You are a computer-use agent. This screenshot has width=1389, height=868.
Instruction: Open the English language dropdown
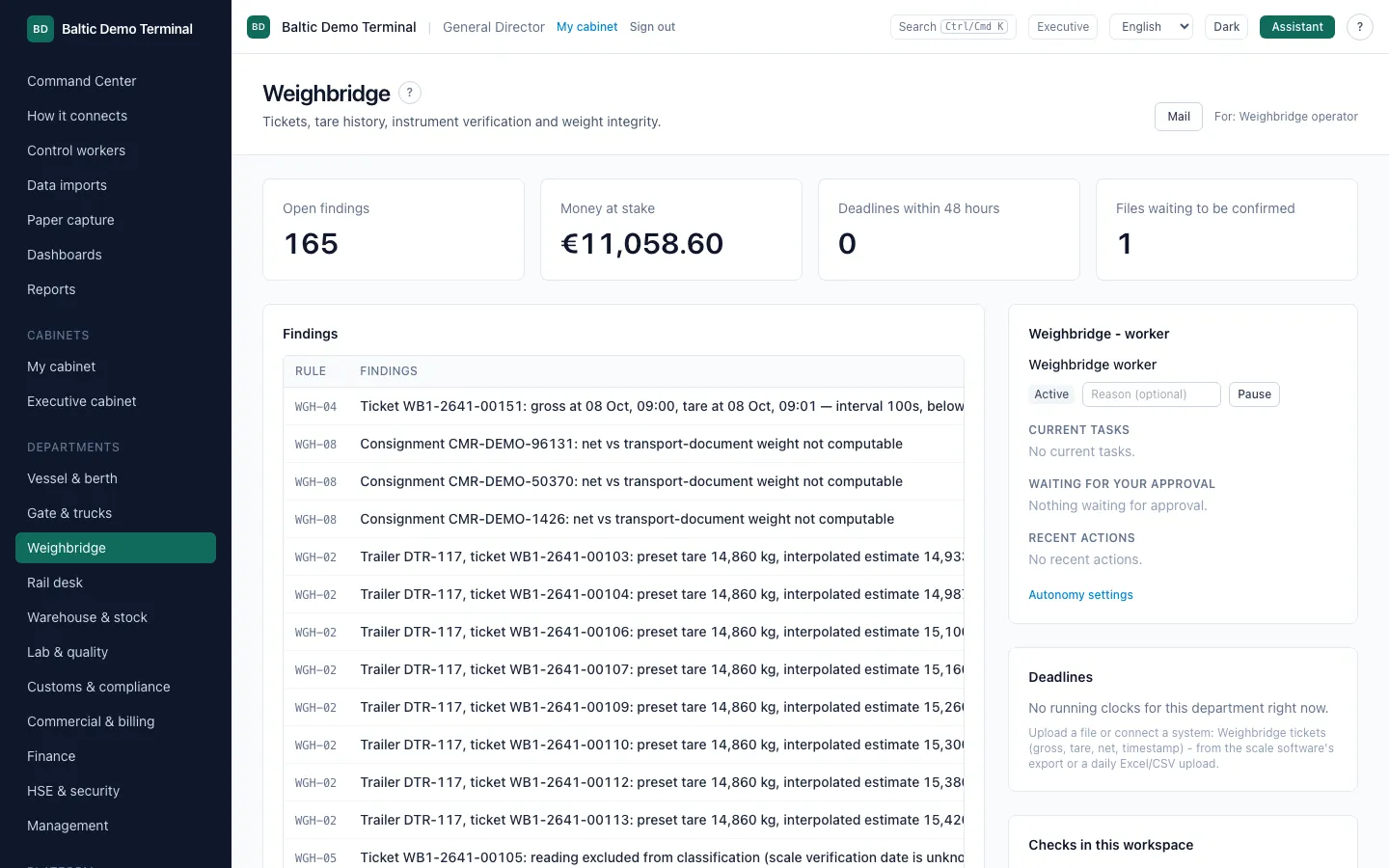(x=1151, y=27)
